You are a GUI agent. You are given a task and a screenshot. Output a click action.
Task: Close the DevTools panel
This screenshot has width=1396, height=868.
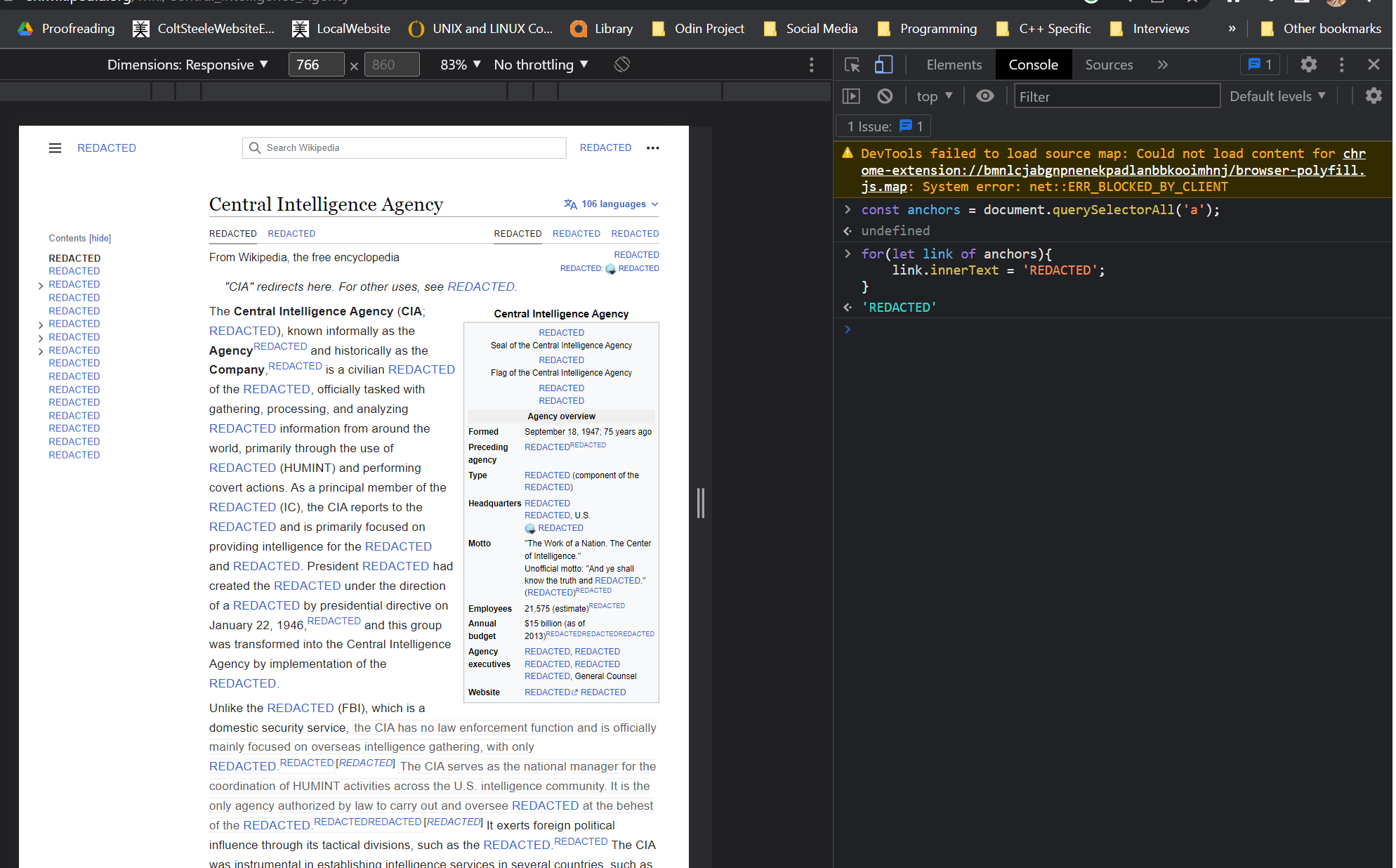pyautogui.click(x=1374, y=65)
